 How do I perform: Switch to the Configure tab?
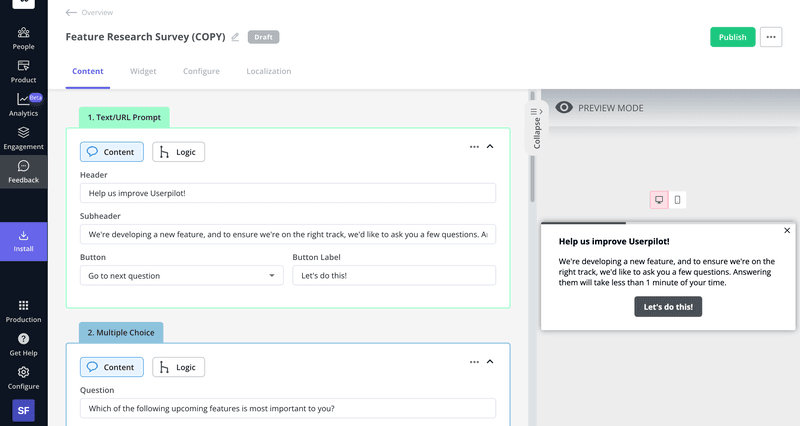(201, 71)
